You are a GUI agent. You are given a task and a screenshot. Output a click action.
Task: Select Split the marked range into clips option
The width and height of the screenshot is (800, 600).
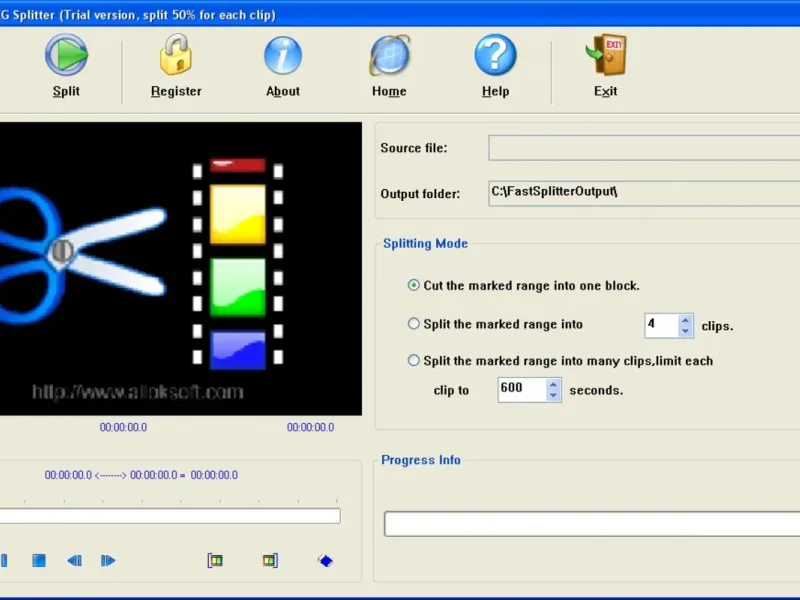[414, 323]
